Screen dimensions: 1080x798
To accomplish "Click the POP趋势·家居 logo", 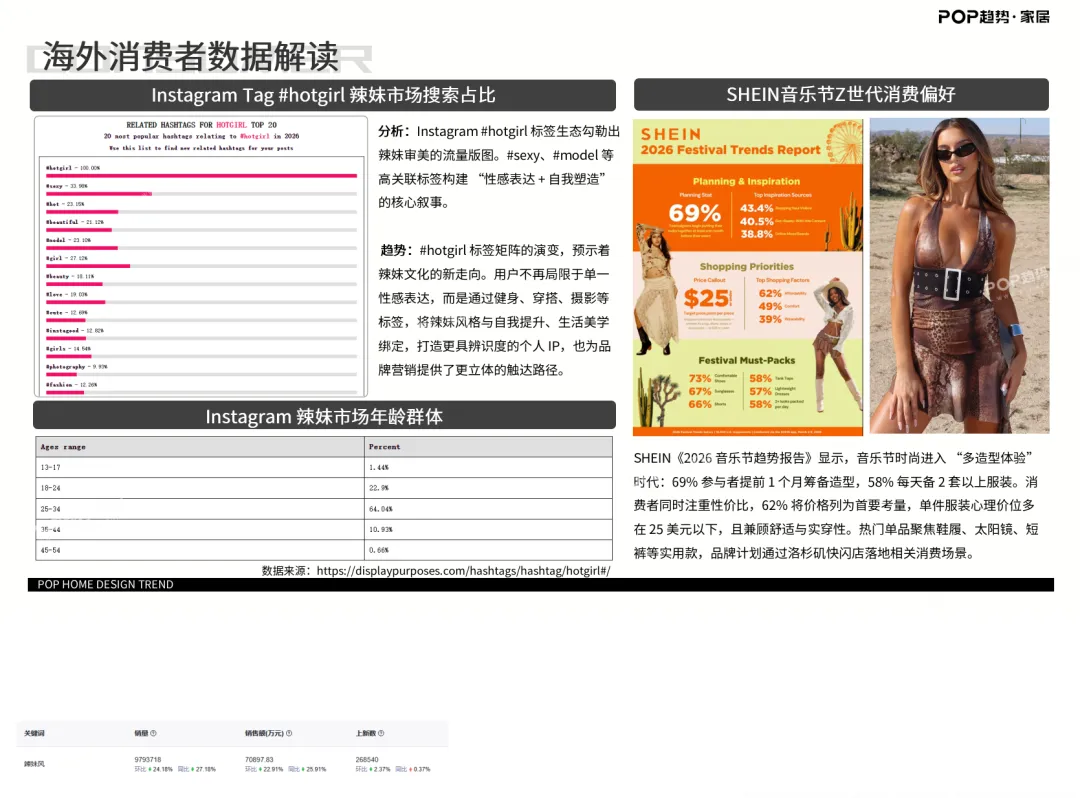I will pos(993,17).
